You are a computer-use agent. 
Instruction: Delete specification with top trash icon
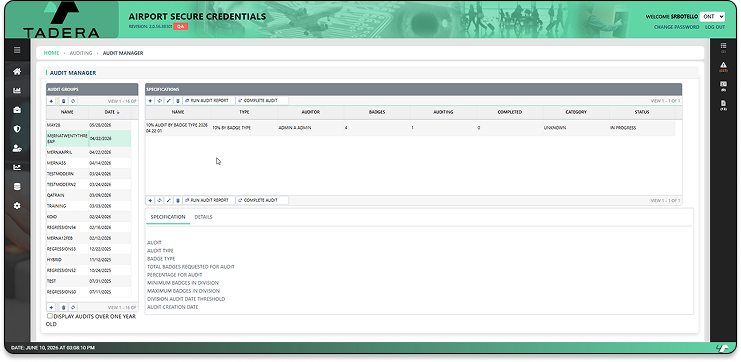[178, 101]
